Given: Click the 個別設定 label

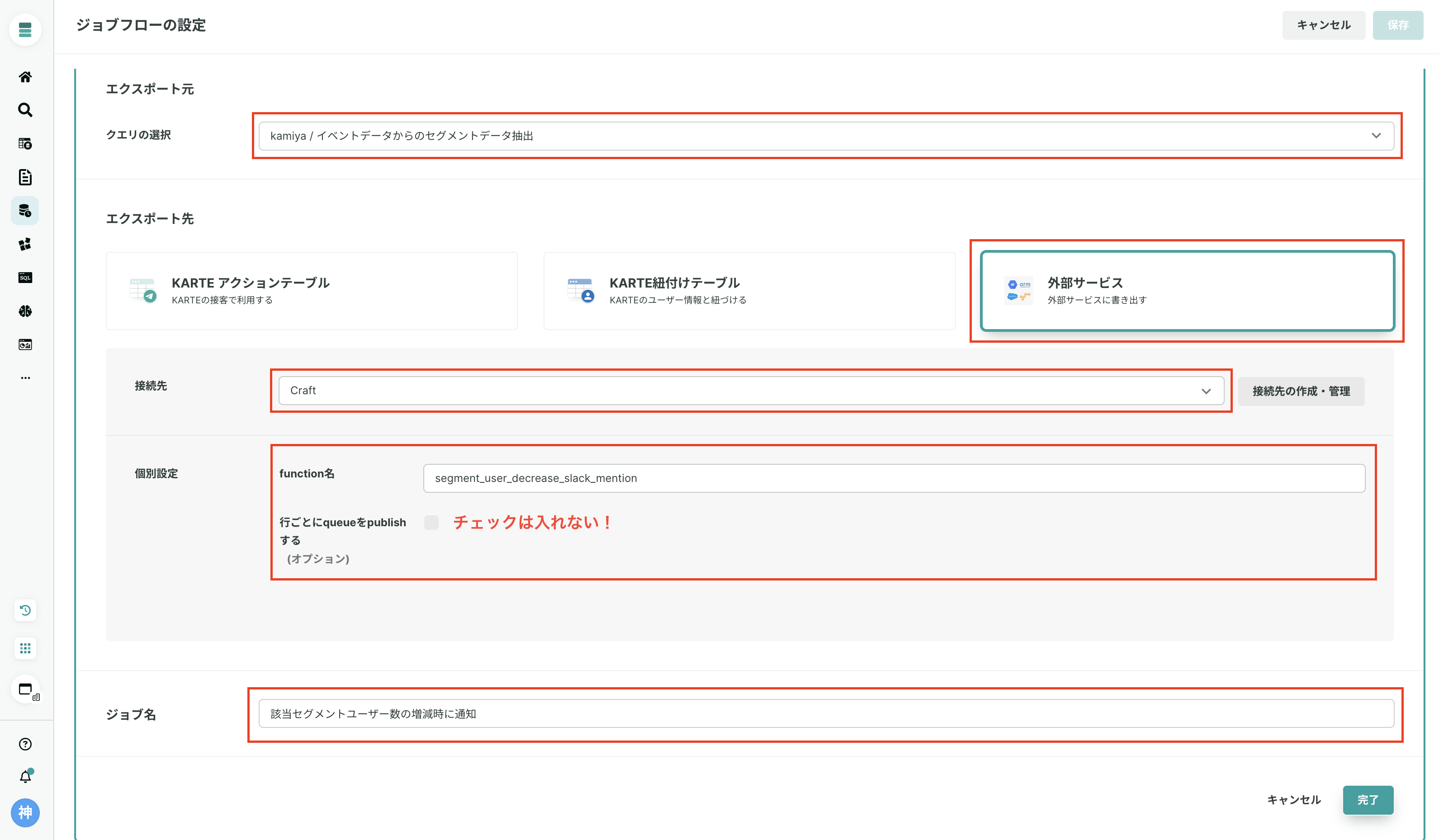Looking at the screenshot, I should tap(156, 473).
